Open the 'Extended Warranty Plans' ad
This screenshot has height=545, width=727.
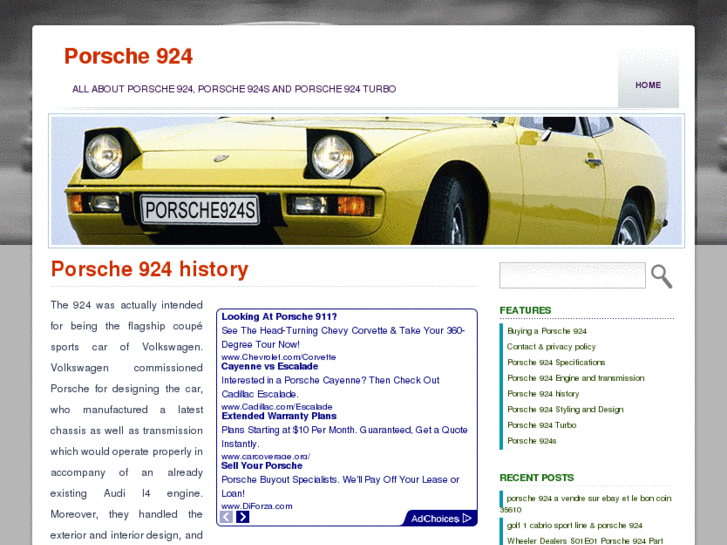pos(279,416)
